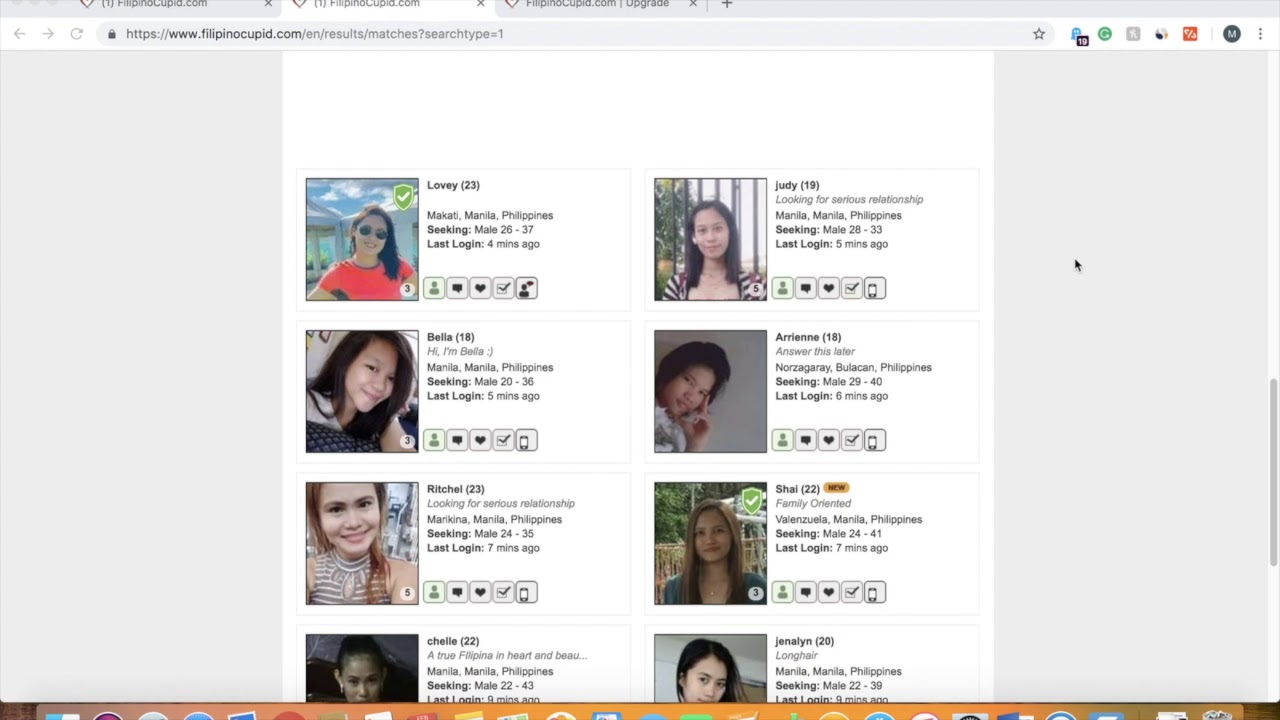Open Lovey (23) profile name link

click(453, 185)
